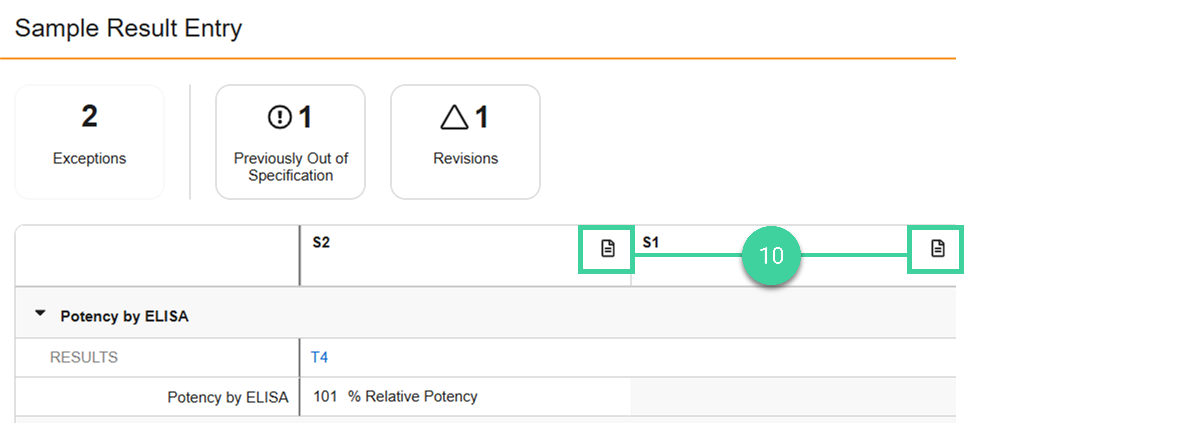Click the green number 10 callout badge
This screenshot has height=423, width=1200.
pos(771,255)
